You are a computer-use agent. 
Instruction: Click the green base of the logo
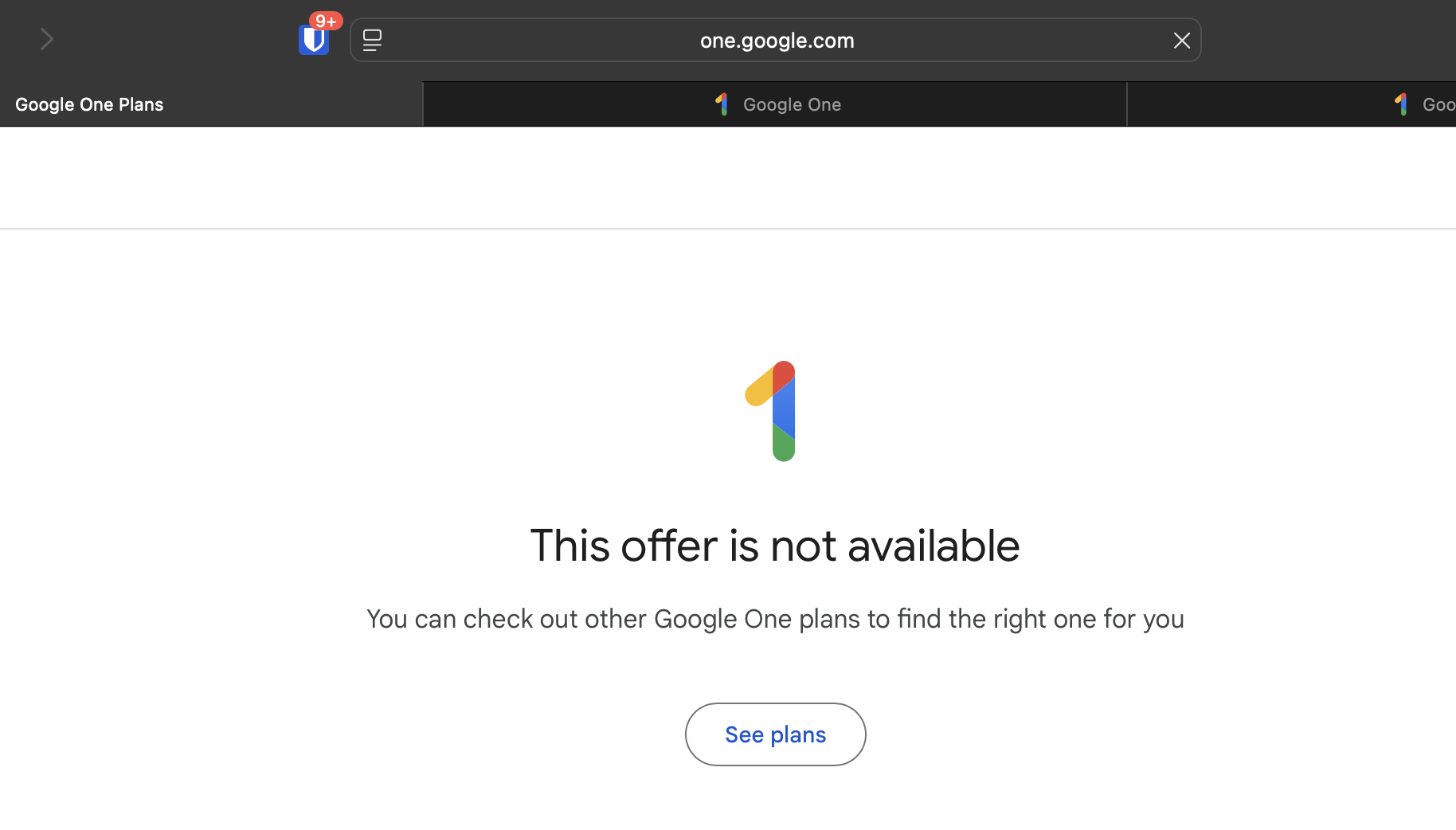(x=784, y=444)
